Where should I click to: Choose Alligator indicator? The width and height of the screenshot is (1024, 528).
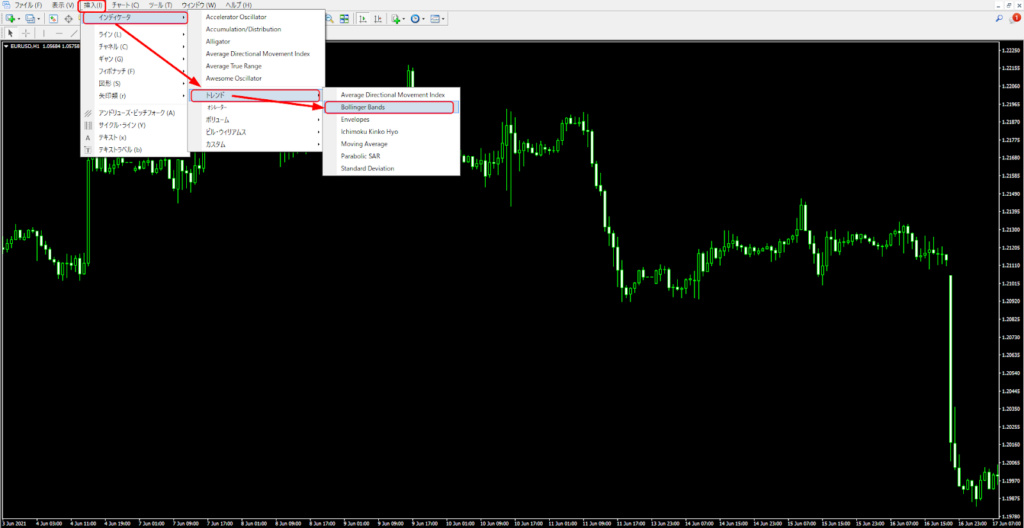coord(217,42)
